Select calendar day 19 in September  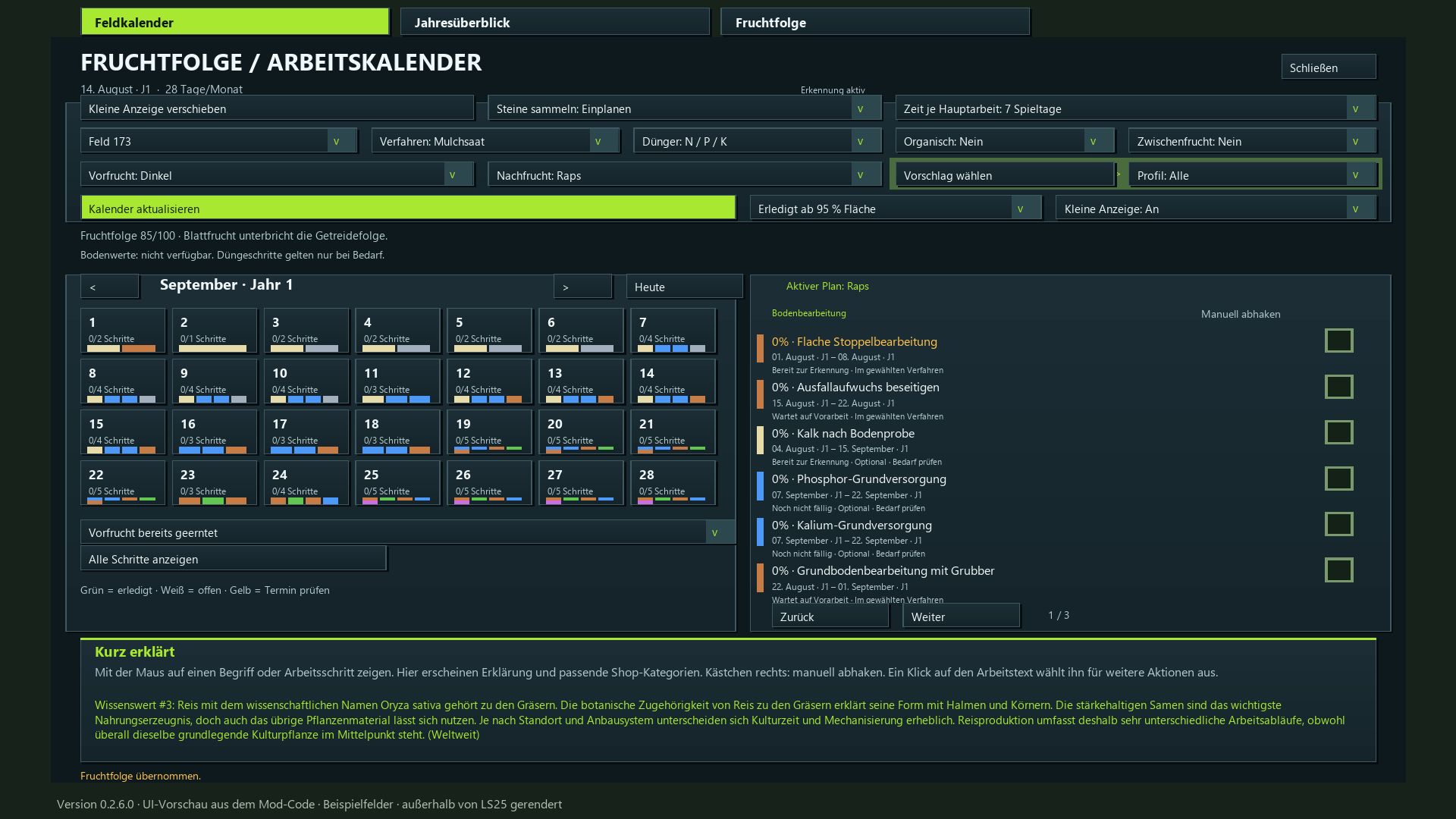(490, 432)
